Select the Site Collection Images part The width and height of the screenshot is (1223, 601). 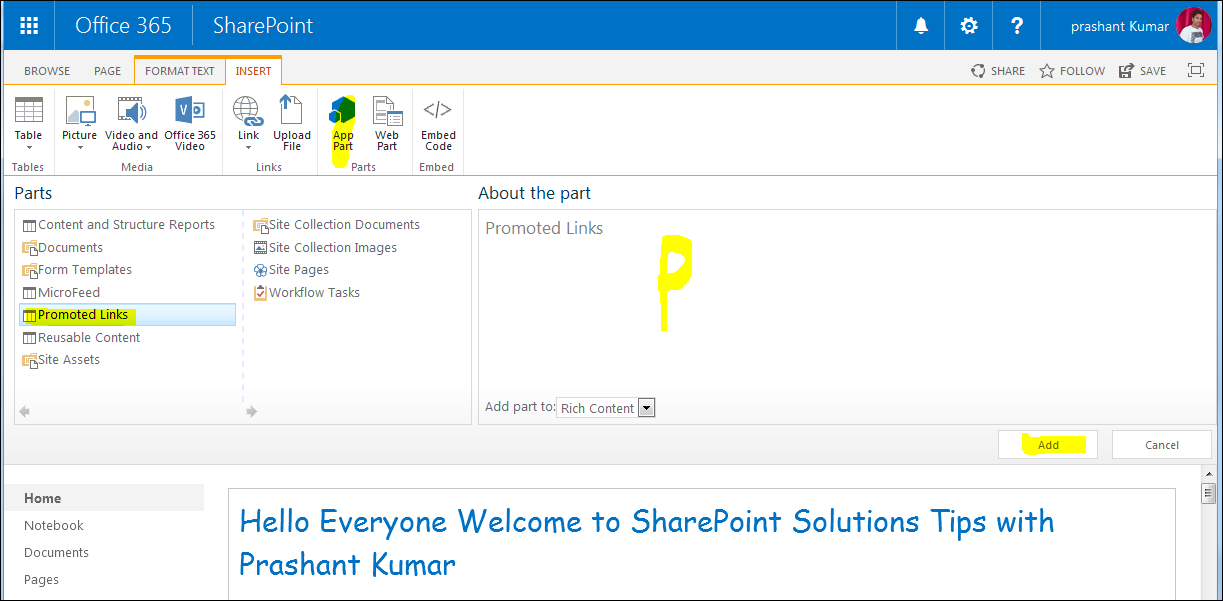point(325,248)
